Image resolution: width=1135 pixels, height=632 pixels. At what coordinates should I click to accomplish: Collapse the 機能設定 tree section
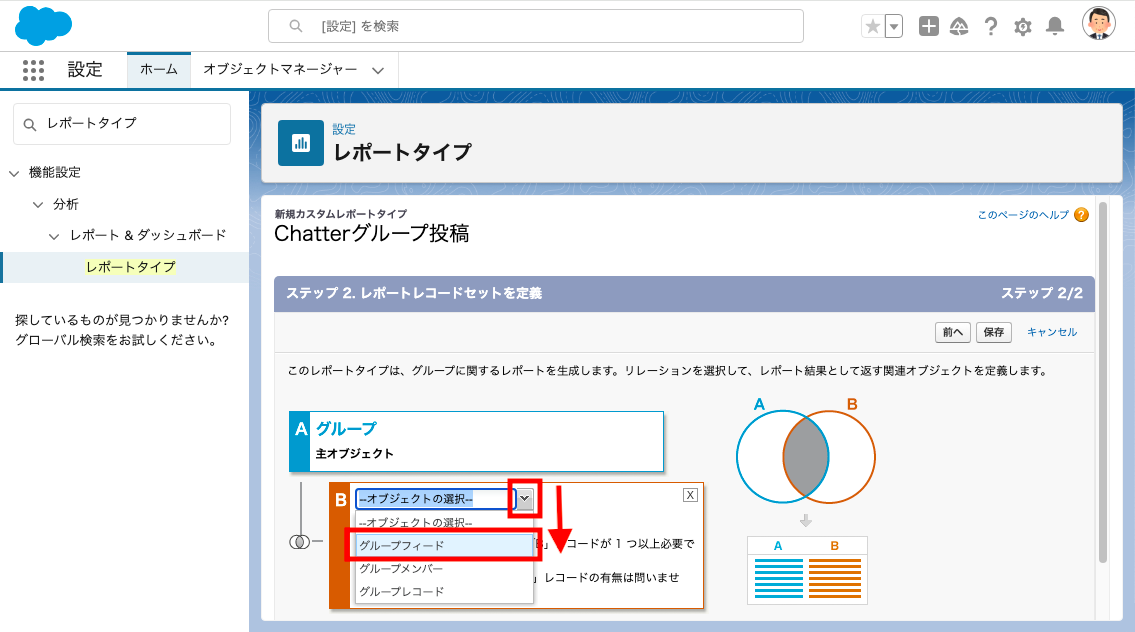tap(14, 173)
